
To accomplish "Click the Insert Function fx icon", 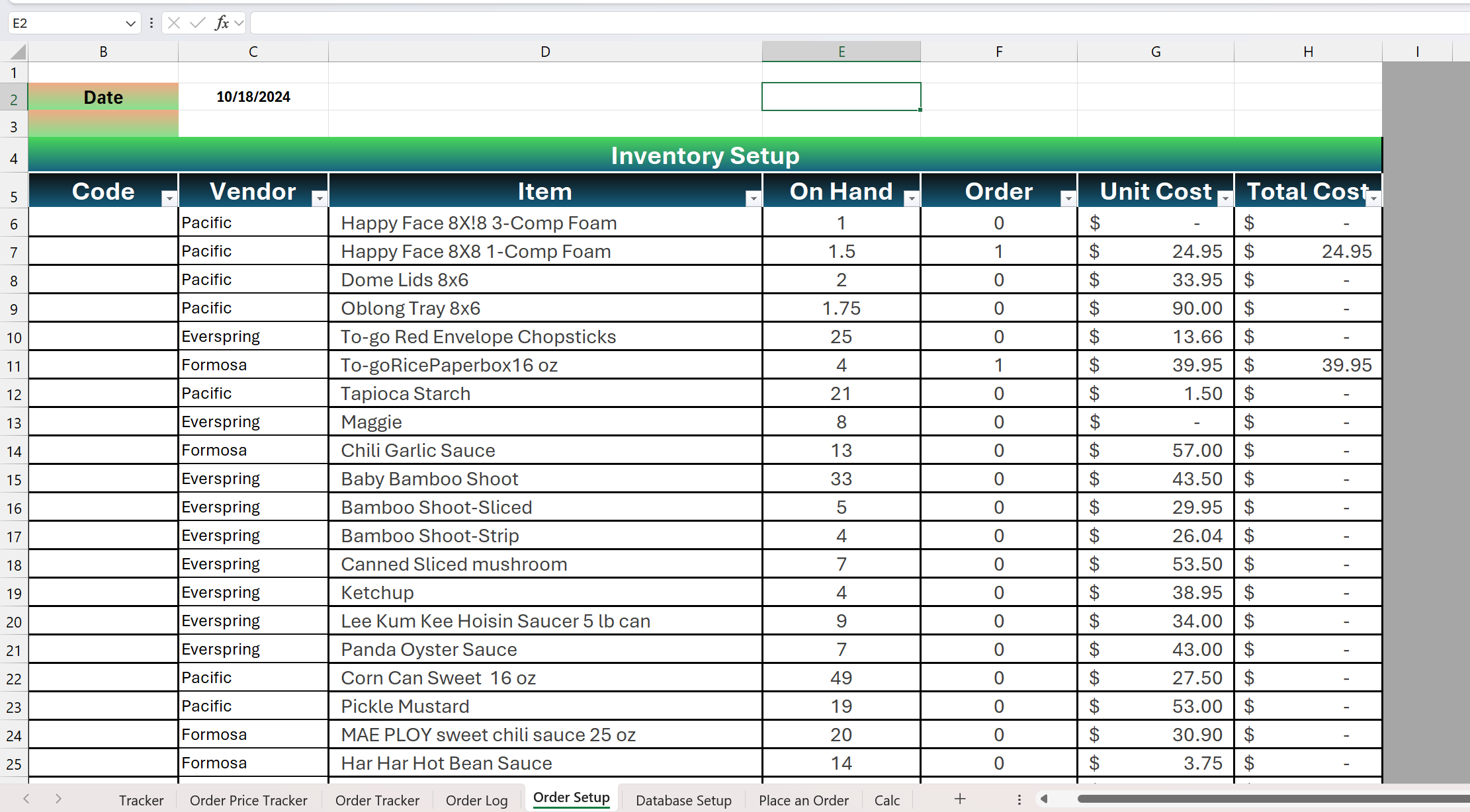I will tap(222, 23).
